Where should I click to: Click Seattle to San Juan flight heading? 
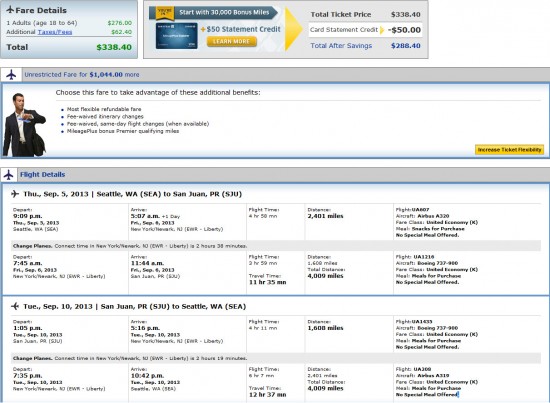(x=133, y=194)
